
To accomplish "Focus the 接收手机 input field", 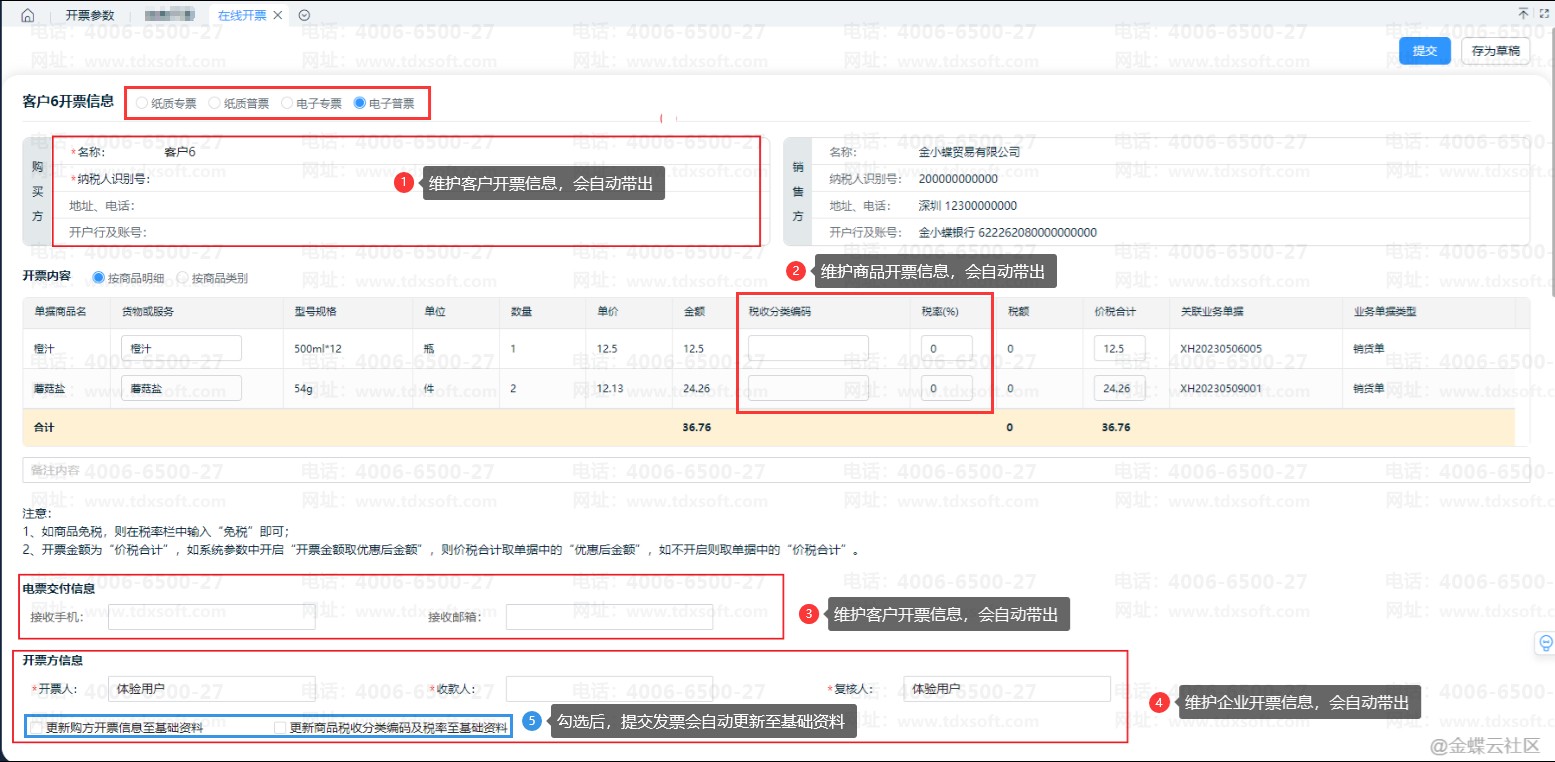I will point(211,617).
